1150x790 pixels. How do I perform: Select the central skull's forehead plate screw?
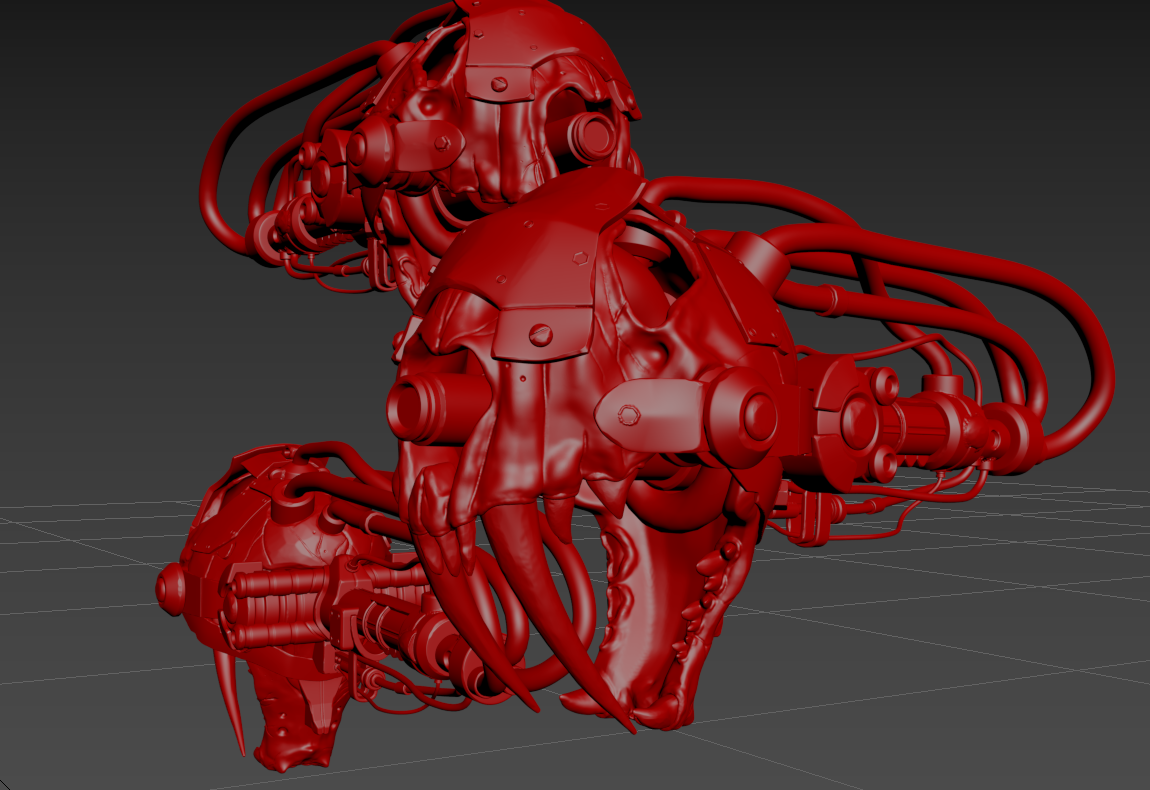coord(541,334)
